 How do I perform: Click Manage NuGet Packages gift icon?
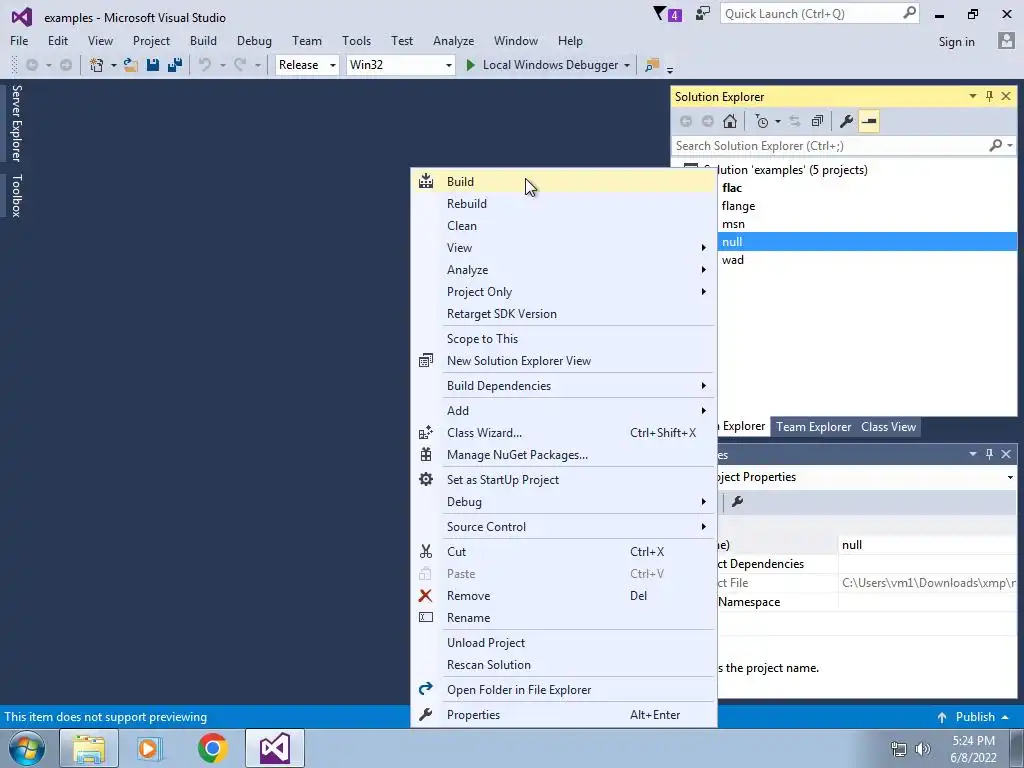click(x=426, y=455)
